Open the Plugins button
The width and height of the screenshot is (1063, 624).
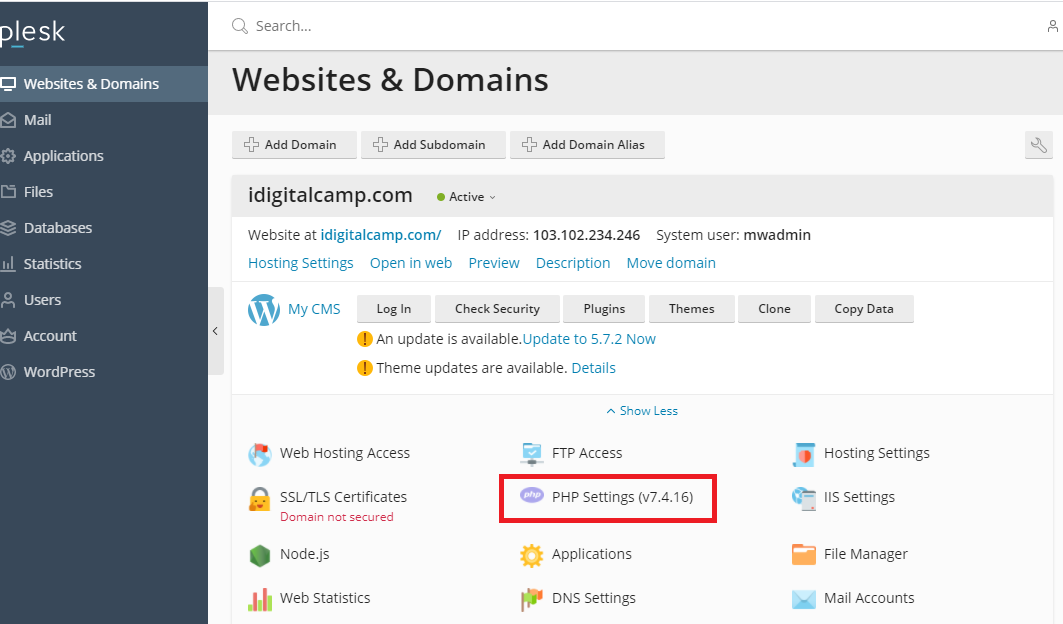coord(604,309)
